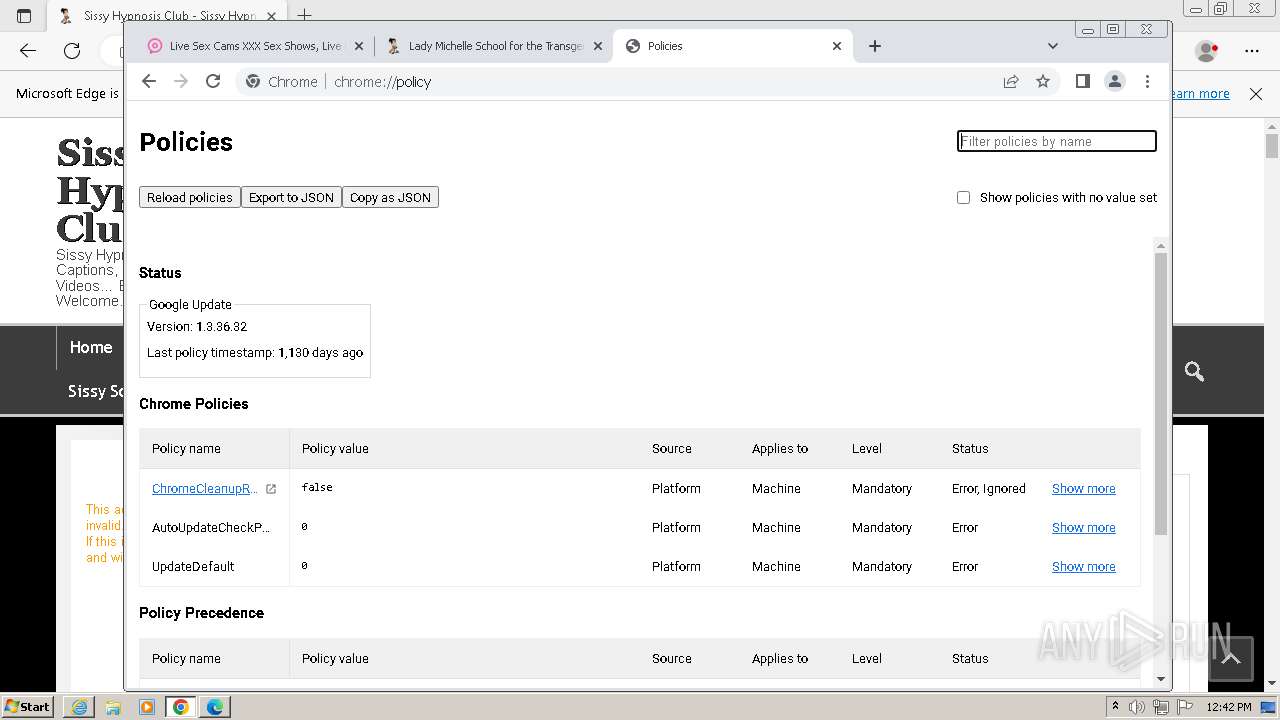Show hidden system tray icons
Viewport: 1280px width, 720px height.
(x=1116, y=707)
